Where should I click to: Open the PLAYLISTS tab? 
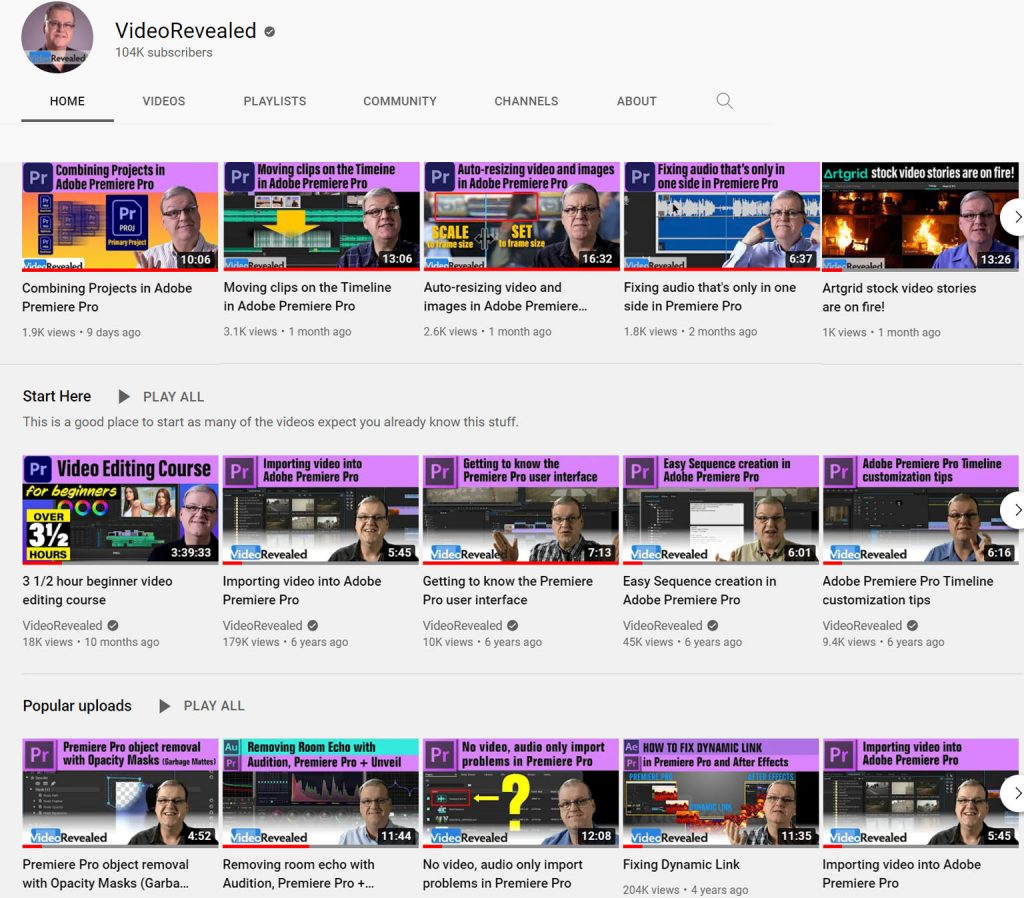275,101
